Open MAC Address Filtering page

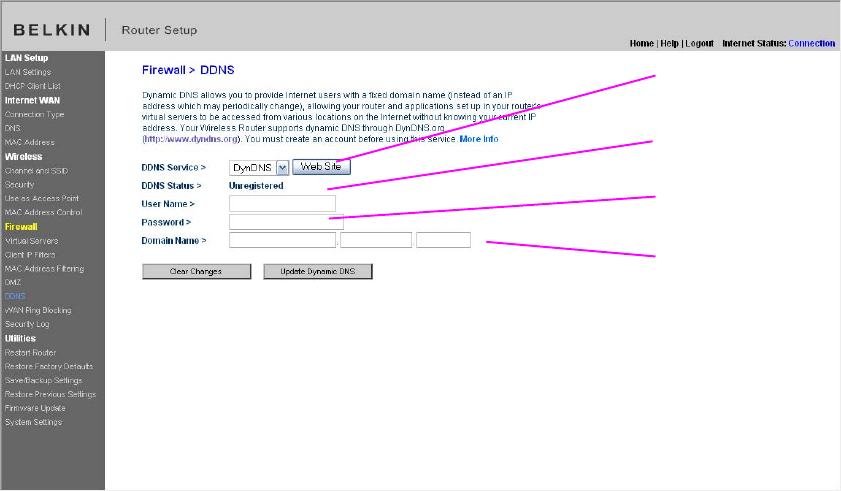coord(45,269)
